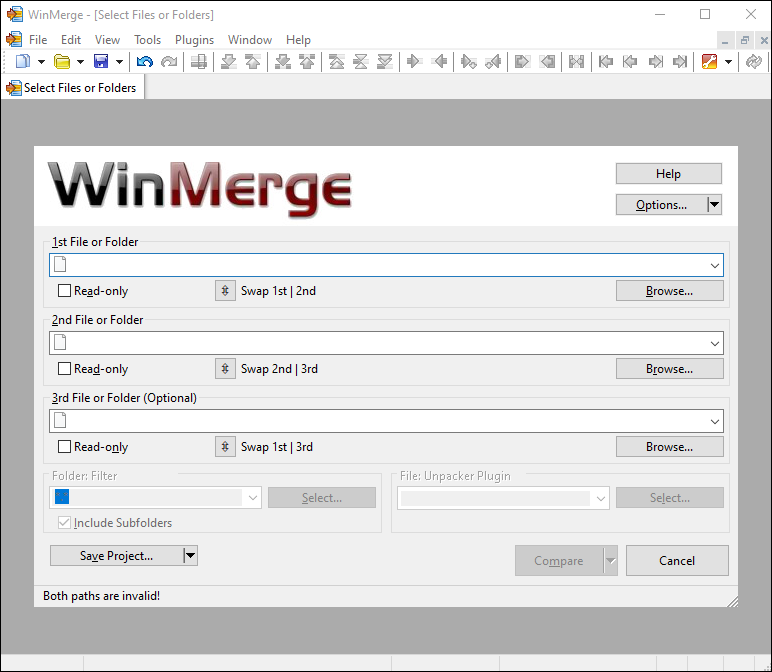Click into the 3rd File or Folder field
The height and width of the screenshot is (672, 772).
pos(386,421)
